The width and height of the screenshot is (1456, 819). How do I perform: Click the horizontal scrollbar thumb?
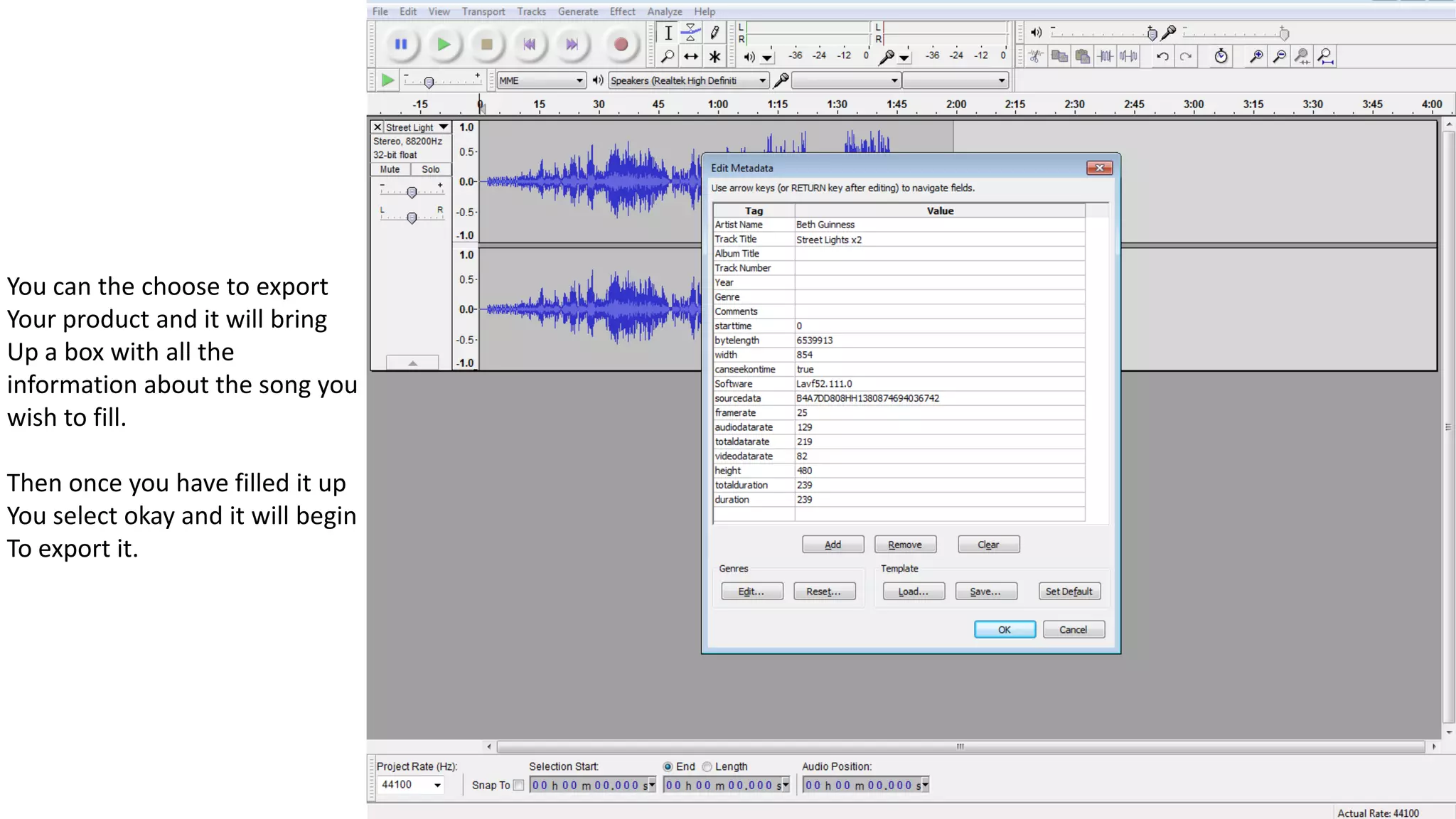click(960, 746)
